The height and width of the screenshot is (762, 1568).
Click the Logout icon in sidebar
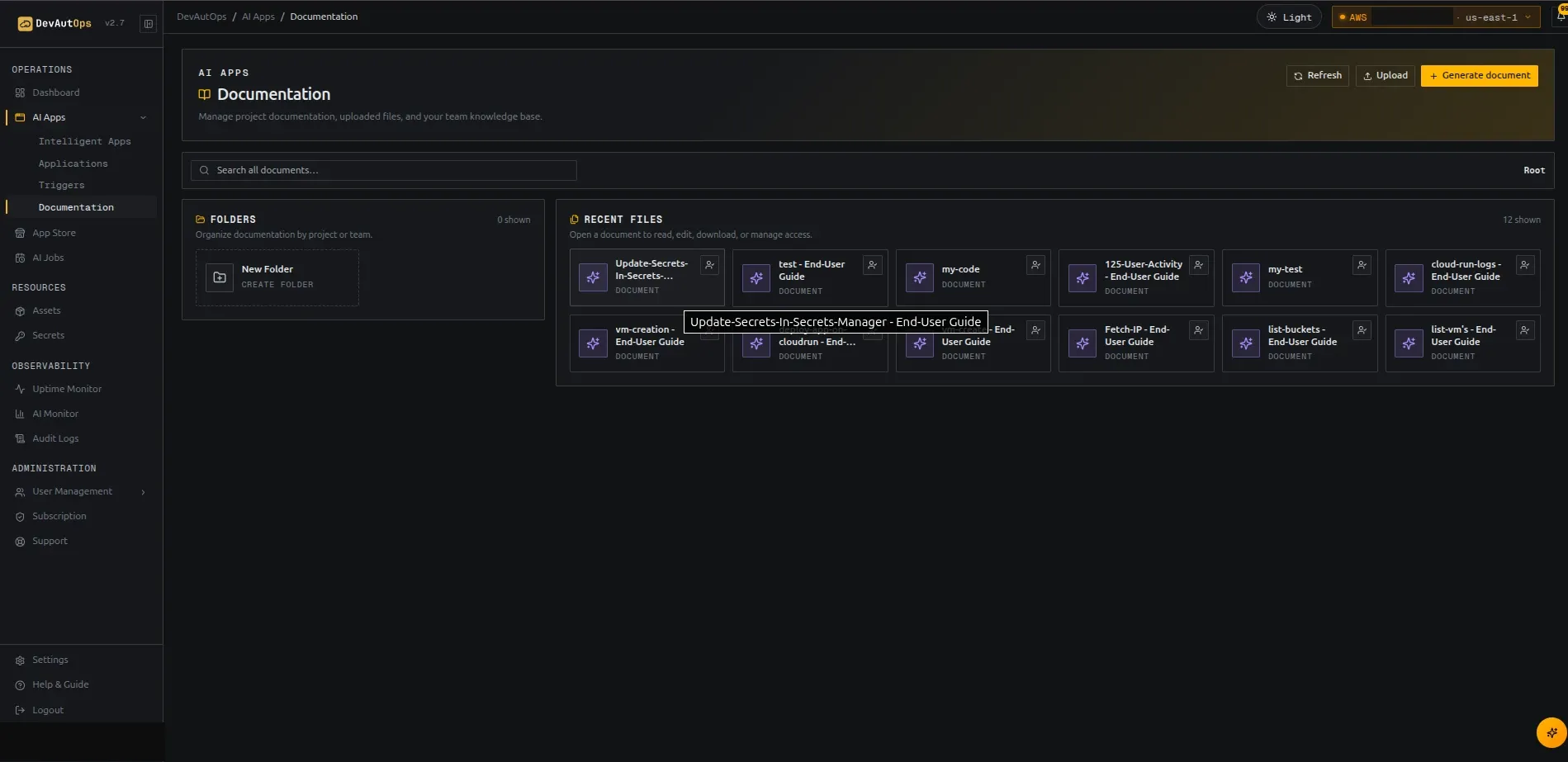[x=20, y=711]
